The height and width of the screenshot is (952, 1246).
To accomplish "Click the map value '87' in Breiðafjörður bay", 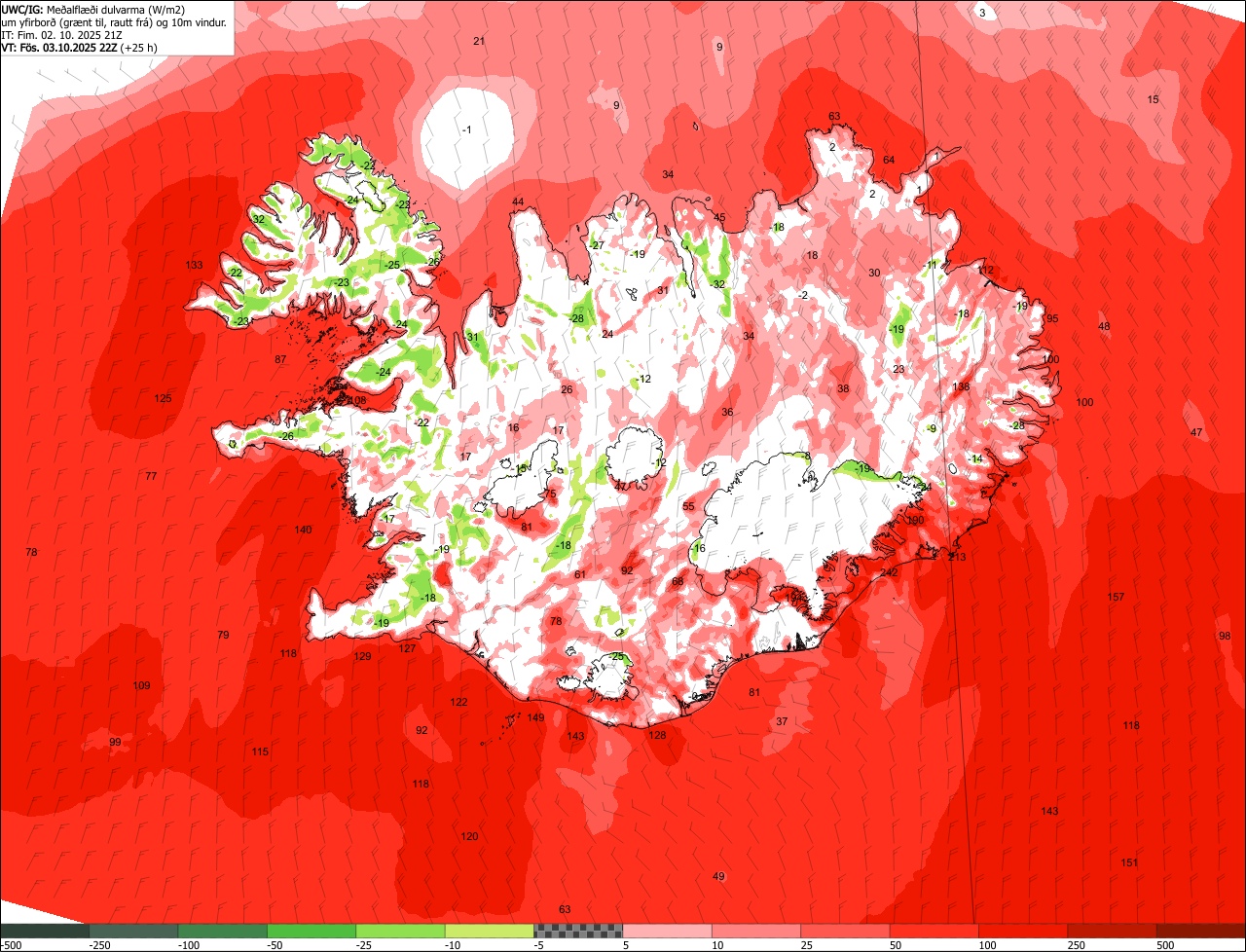I will pos(280,360).
